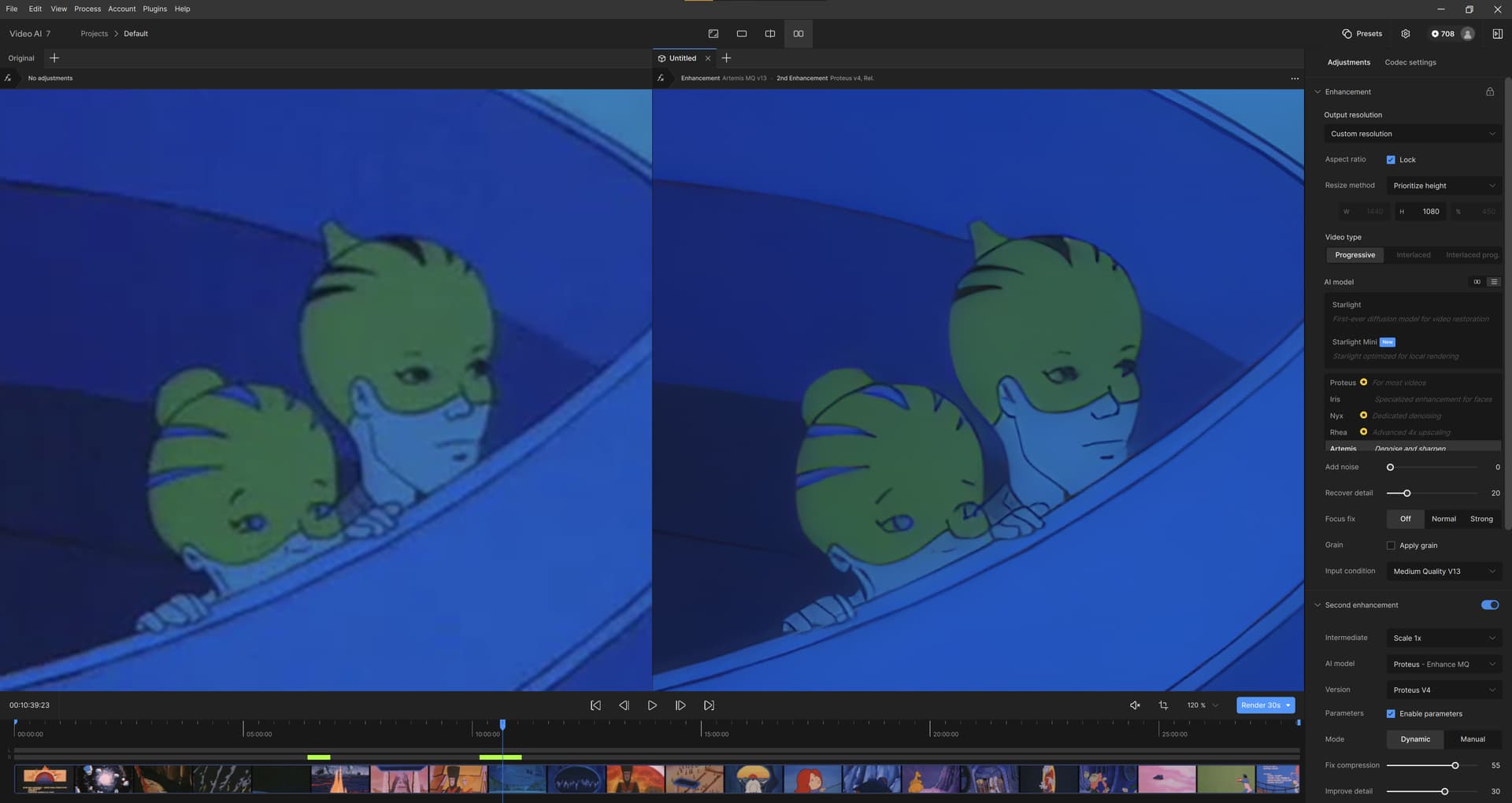Collapse the Enhancement section
Viewport: 1512px width, 803px height.
(x=1317, y=92)
